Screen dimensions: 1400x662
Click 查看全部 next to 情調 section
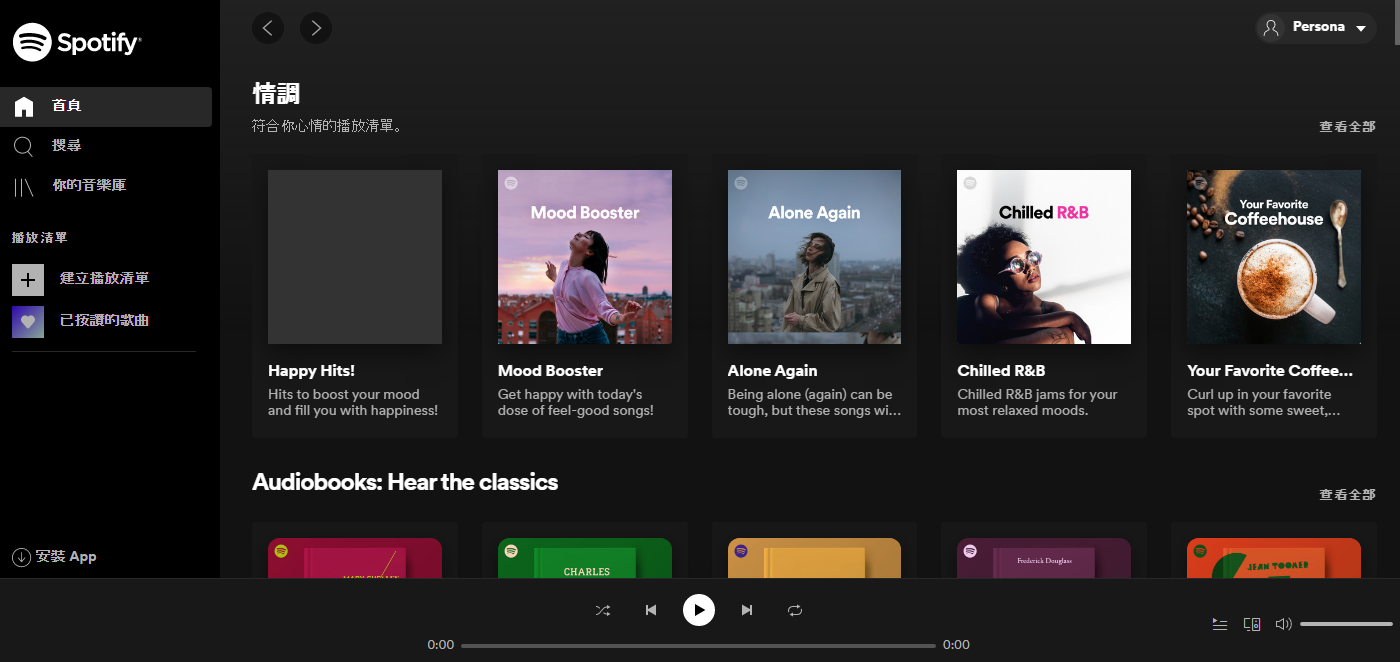(x=1347, y=127)
